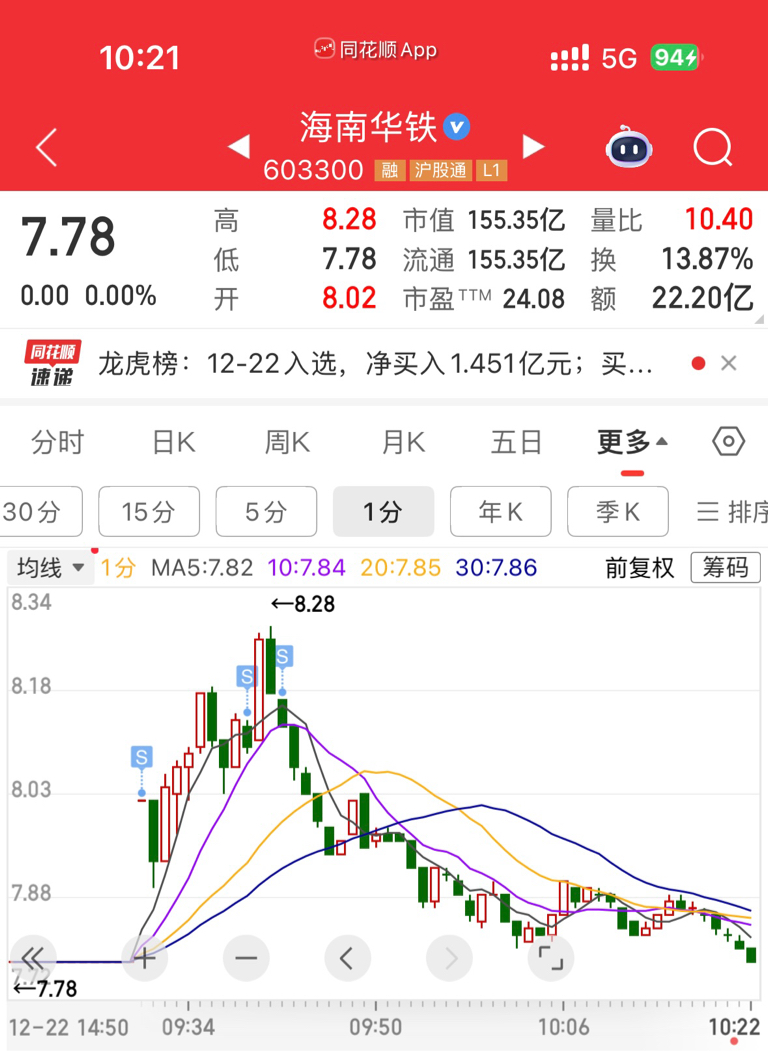The height and width of the screenshot is (1051, 769).
Task: Change the 前复权 adjustment setting
Action: (x=640, y=568)
